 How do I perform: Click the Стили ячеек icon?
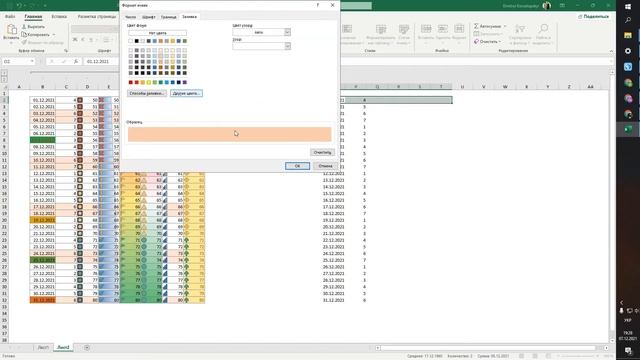click(404, 29)
